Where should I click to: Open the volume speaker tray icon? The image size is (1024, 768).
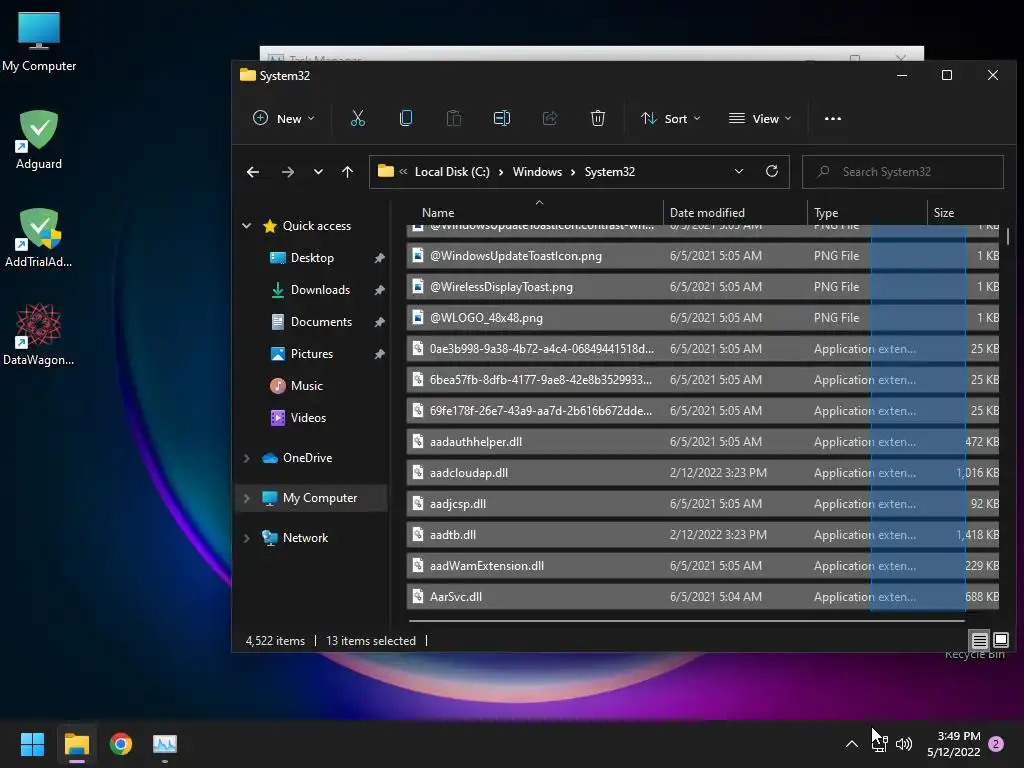(904, 744)
